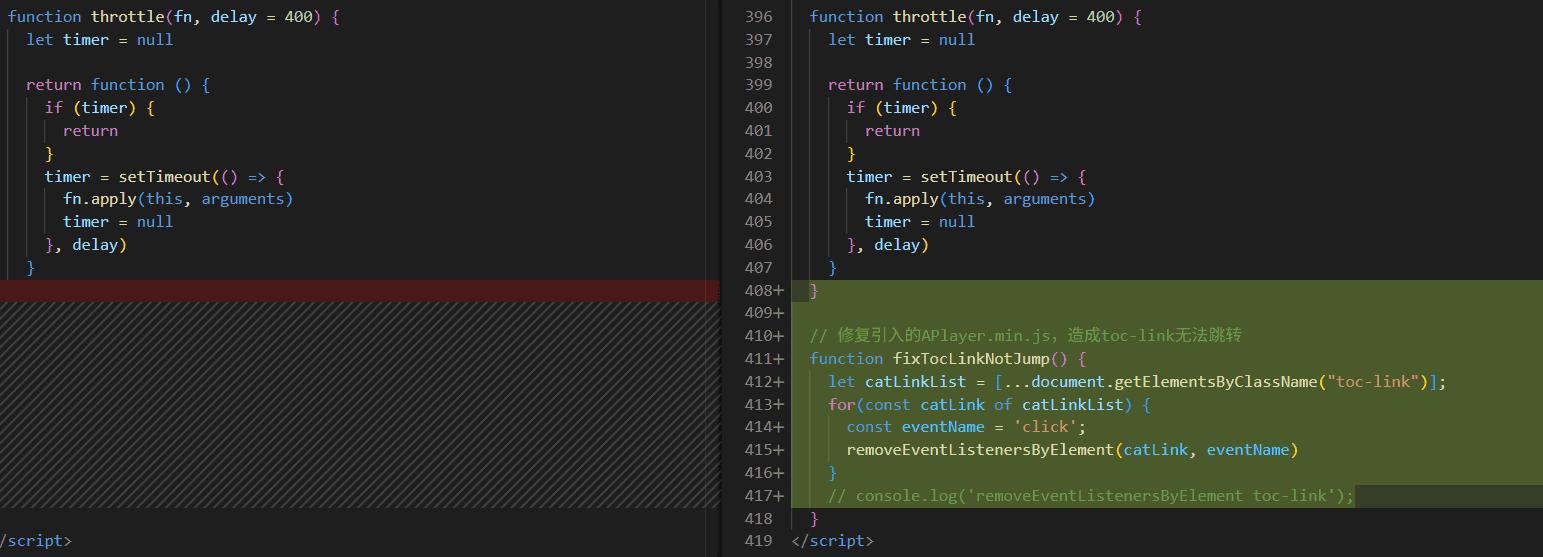1543x557 pixels.
Task: Click 'delay = 400' parameter in left pane
Action: 260,17
